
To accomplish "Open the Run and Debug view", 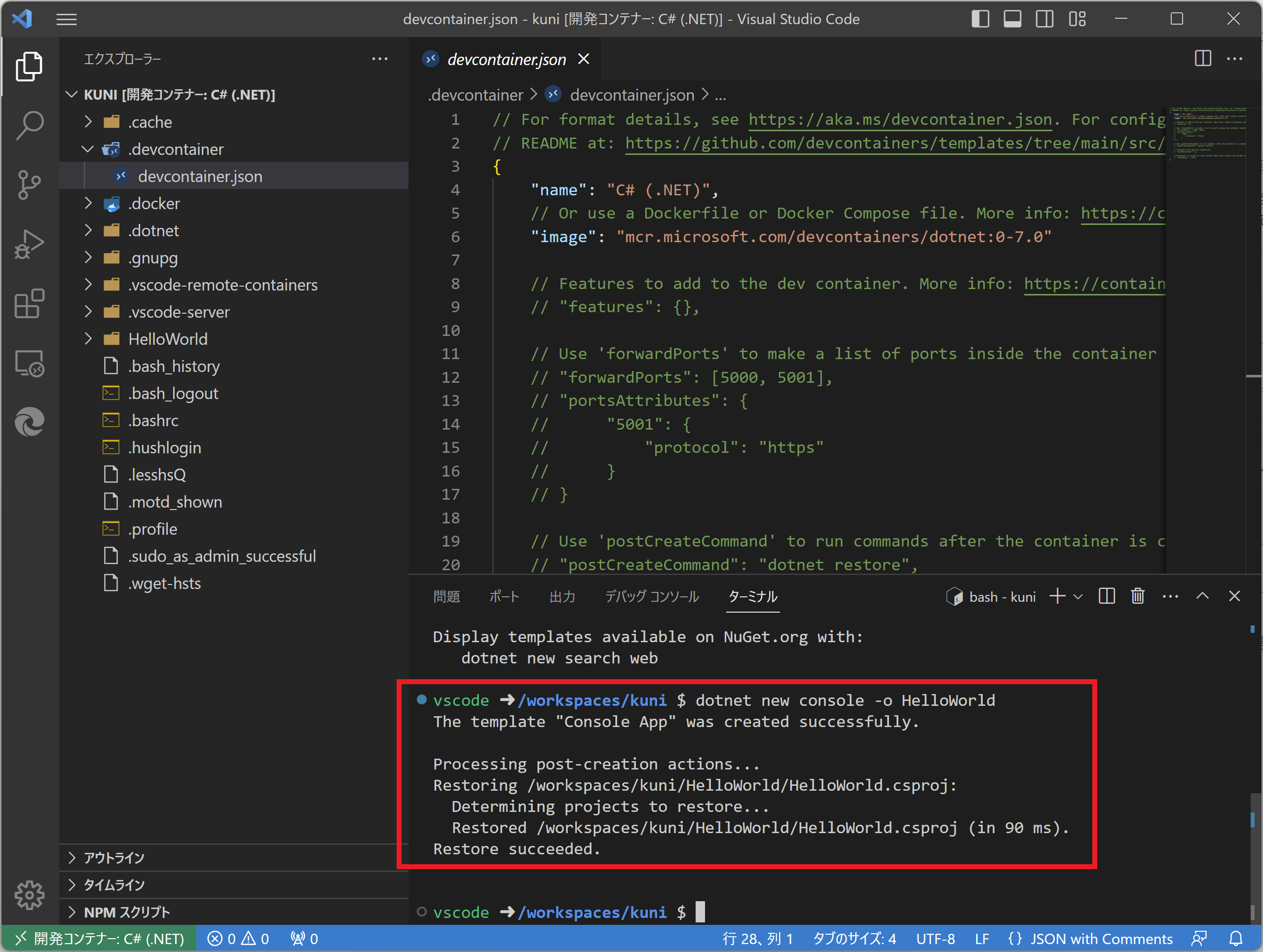I will pyautogui.click(x=29, y=244).
